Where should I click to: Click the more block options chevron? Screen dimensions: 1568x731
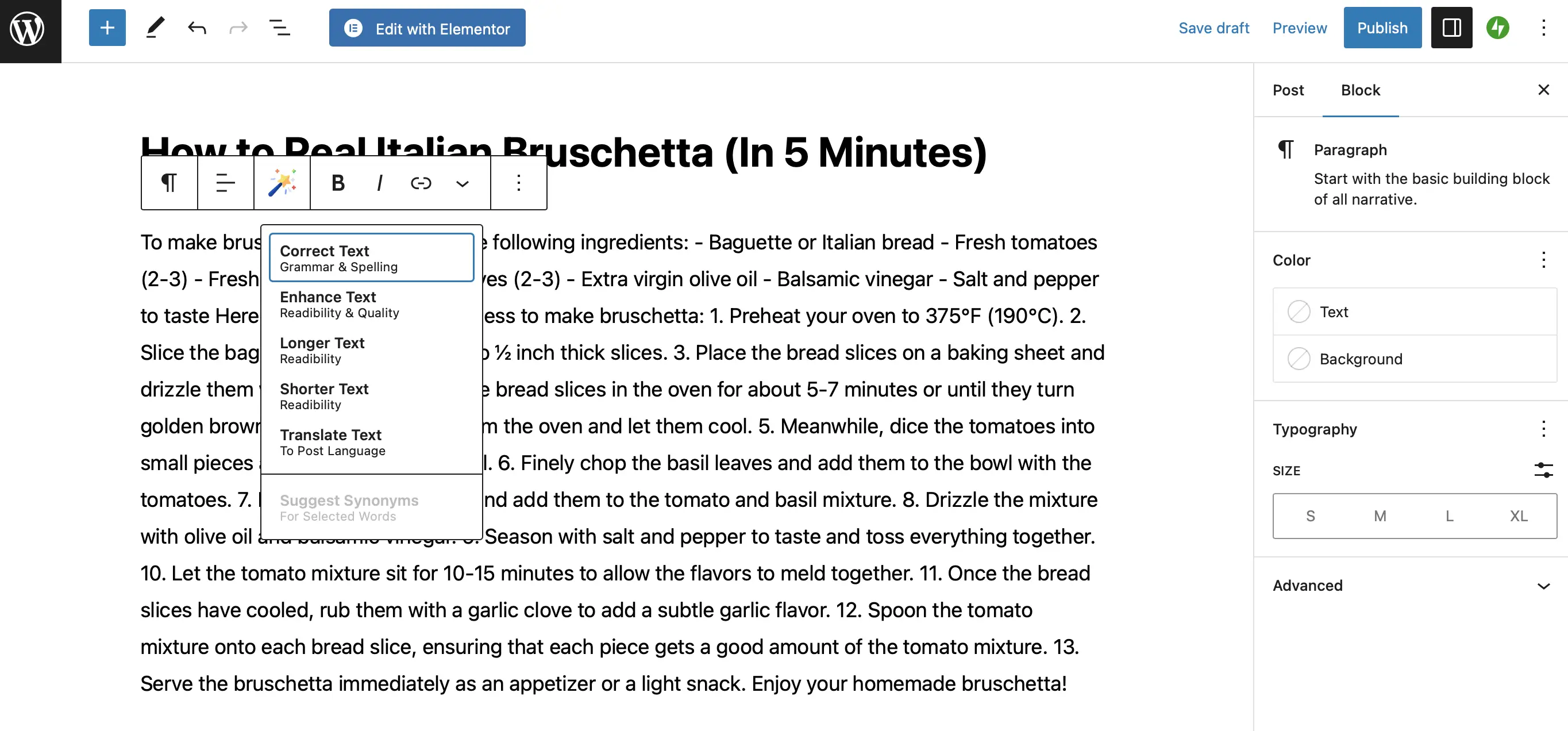(462, 183)
